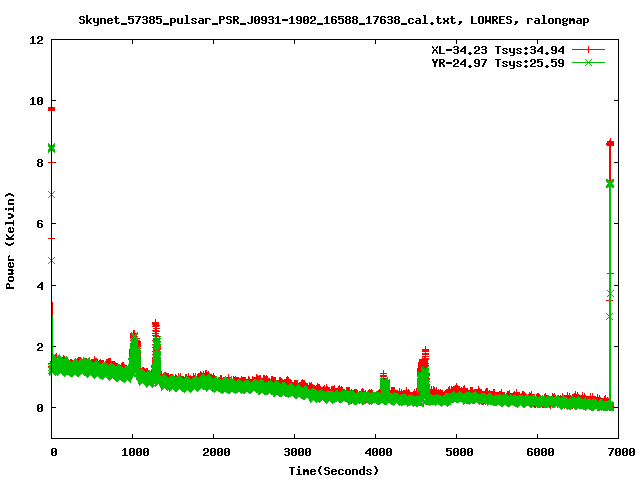Click the red spike peak near 1300 seconds
Viewport: 640px width, 480px height.
156,324
